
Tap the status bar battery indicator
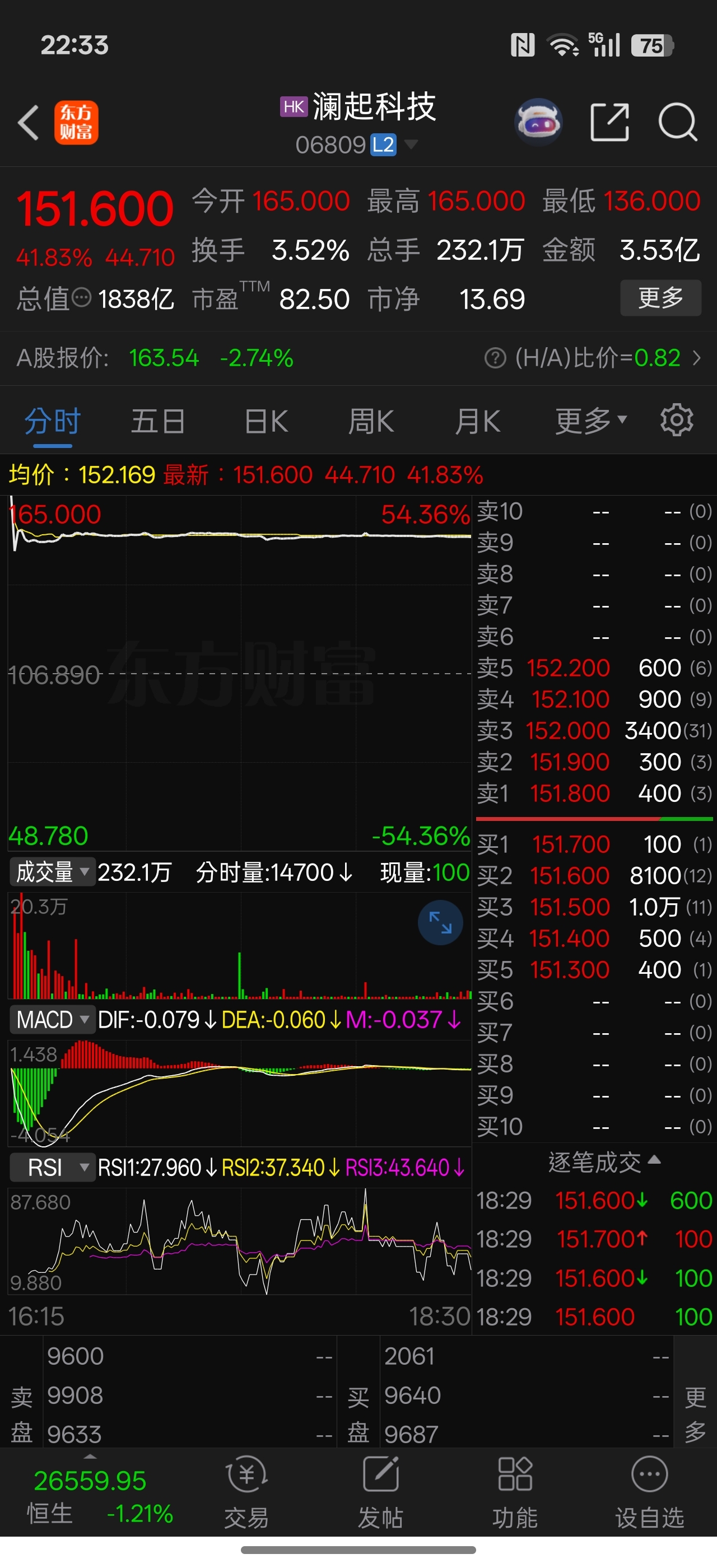click(653, 45)
